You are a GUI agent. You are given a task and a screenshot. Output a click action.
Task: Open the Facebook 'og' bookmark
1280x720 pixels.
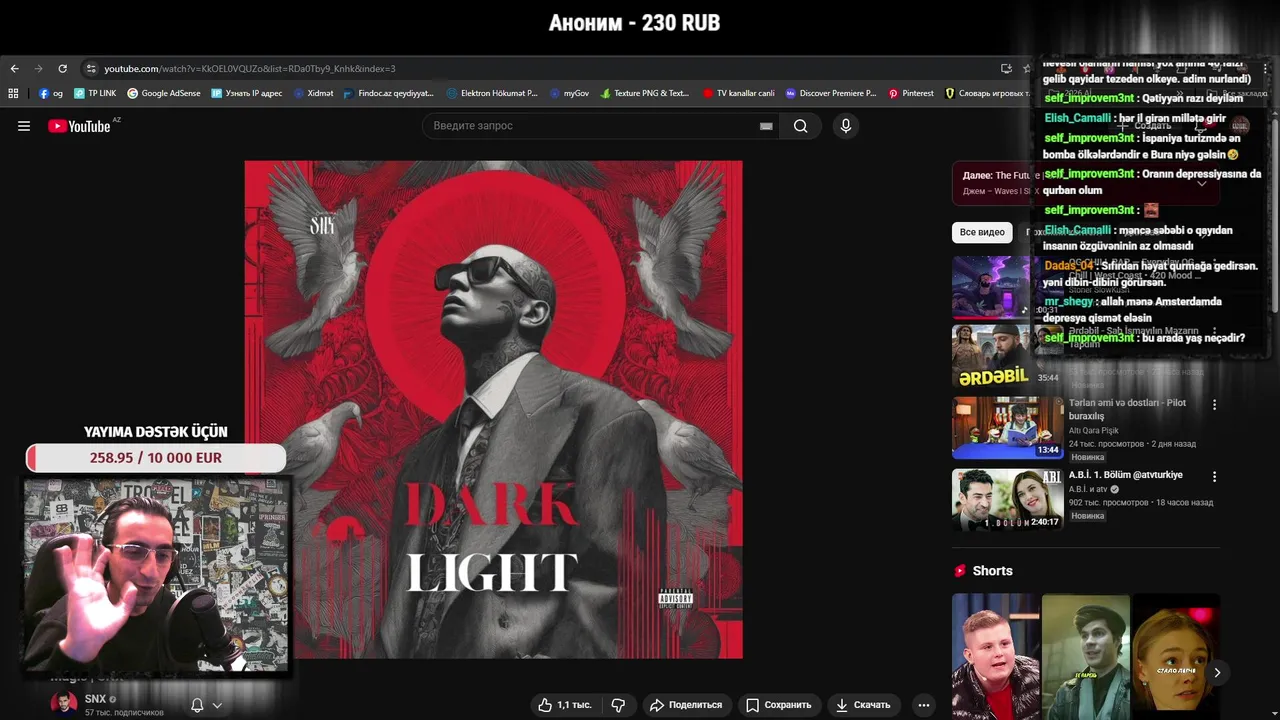tap(51, 93)
